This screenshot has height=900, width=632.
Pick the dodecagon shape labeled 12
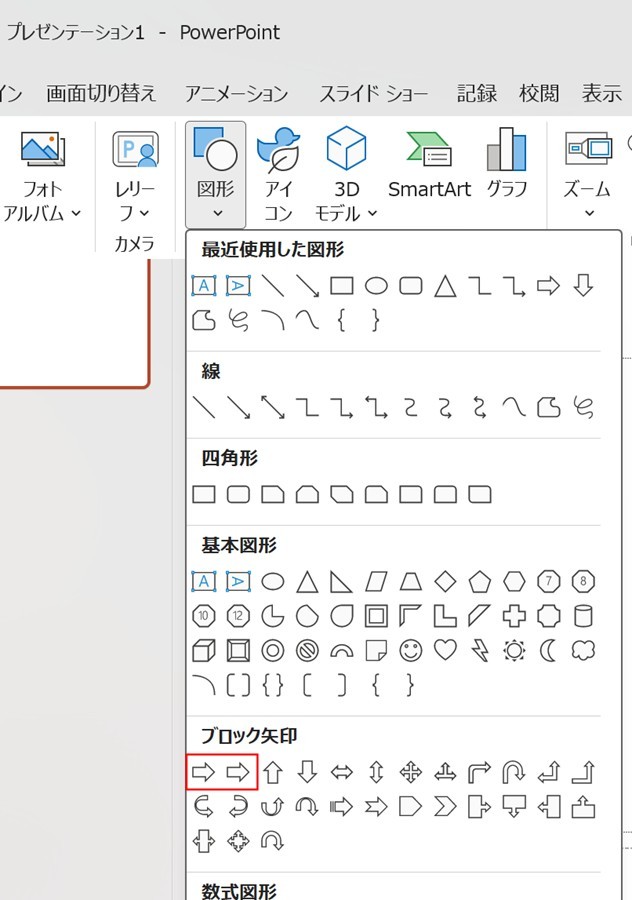click(238, 616)
